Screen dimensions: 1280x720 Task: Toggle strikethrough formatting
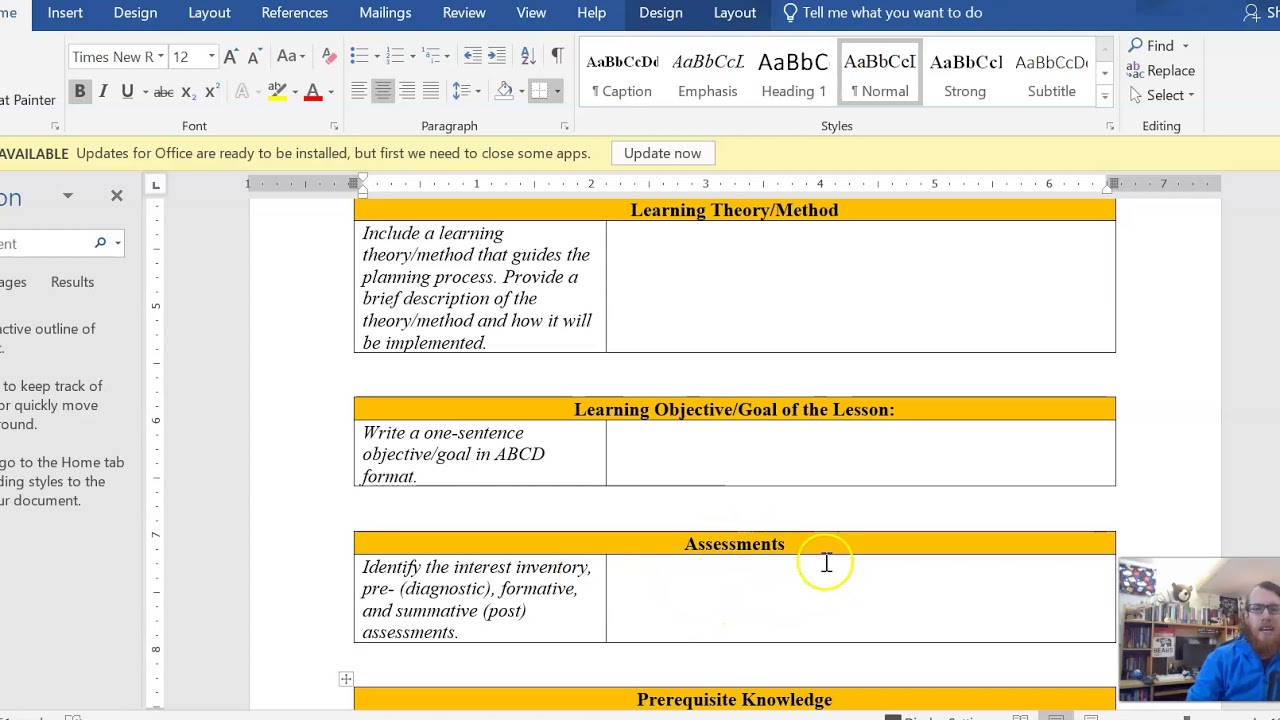164,92
